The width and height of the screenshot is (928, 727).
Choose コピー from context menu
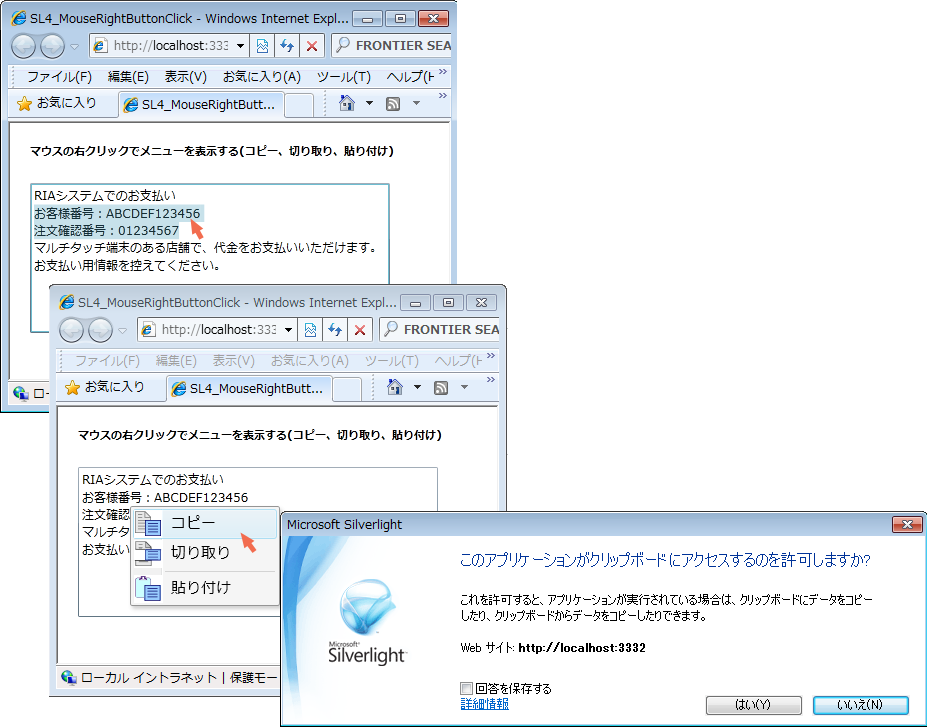click(x=205, y=523)
